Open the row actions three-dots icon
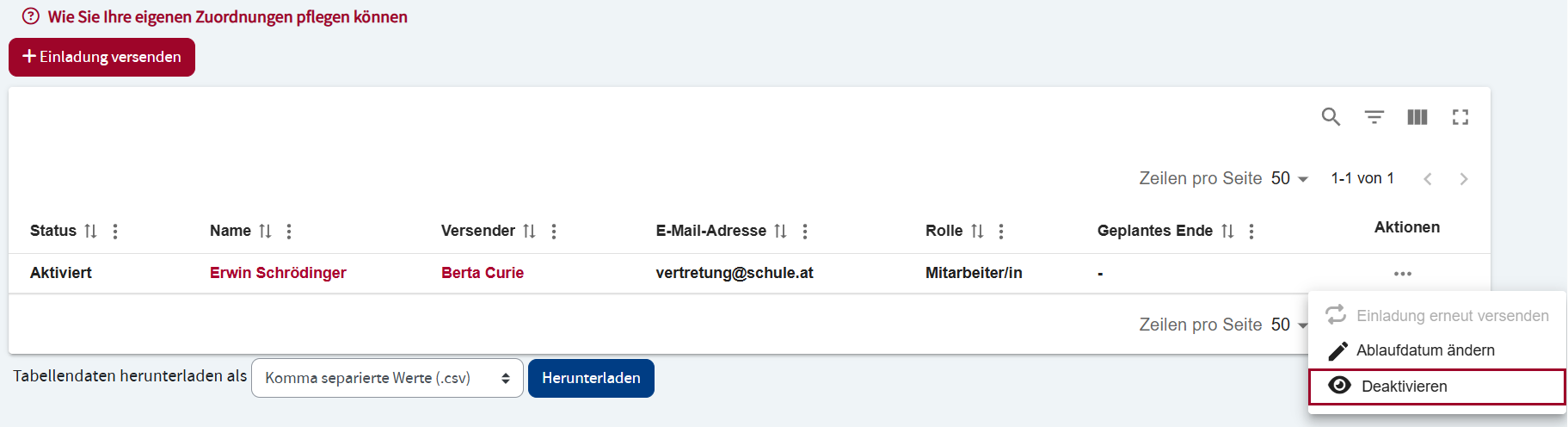Screen dimensions: 1568x427 pyautogui.click(x=1403, y=274)
